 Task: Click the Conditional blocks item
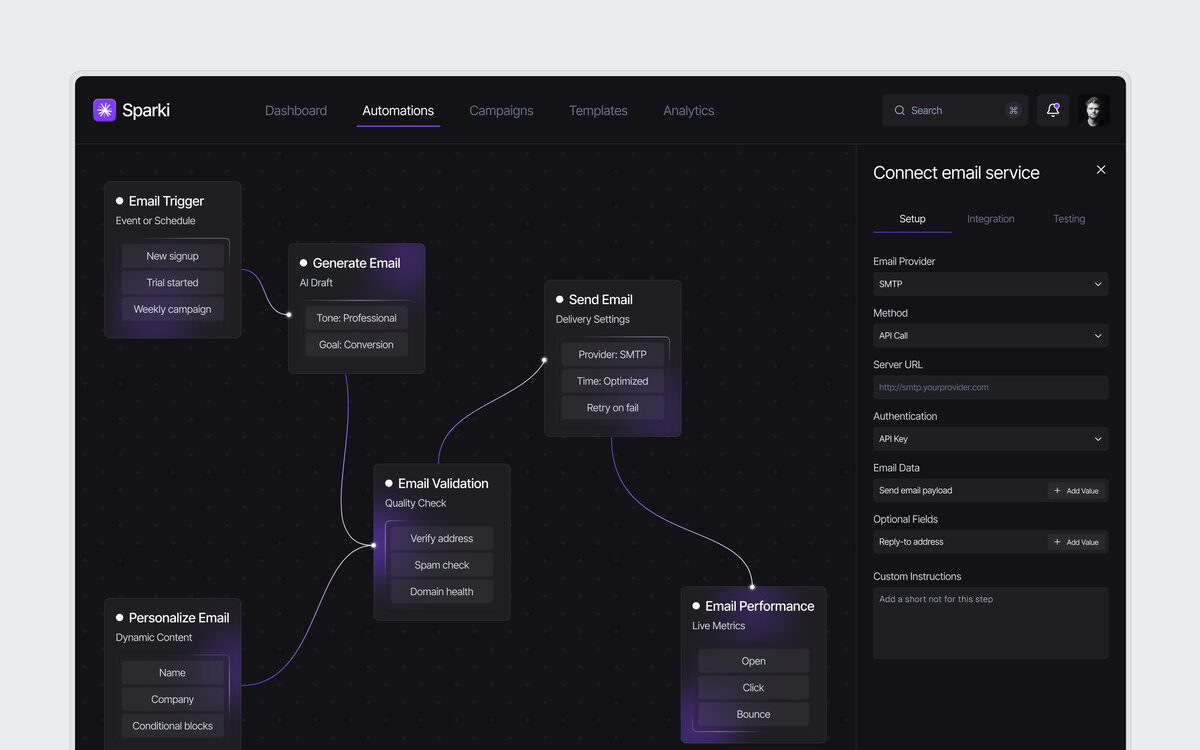[172, 726]
